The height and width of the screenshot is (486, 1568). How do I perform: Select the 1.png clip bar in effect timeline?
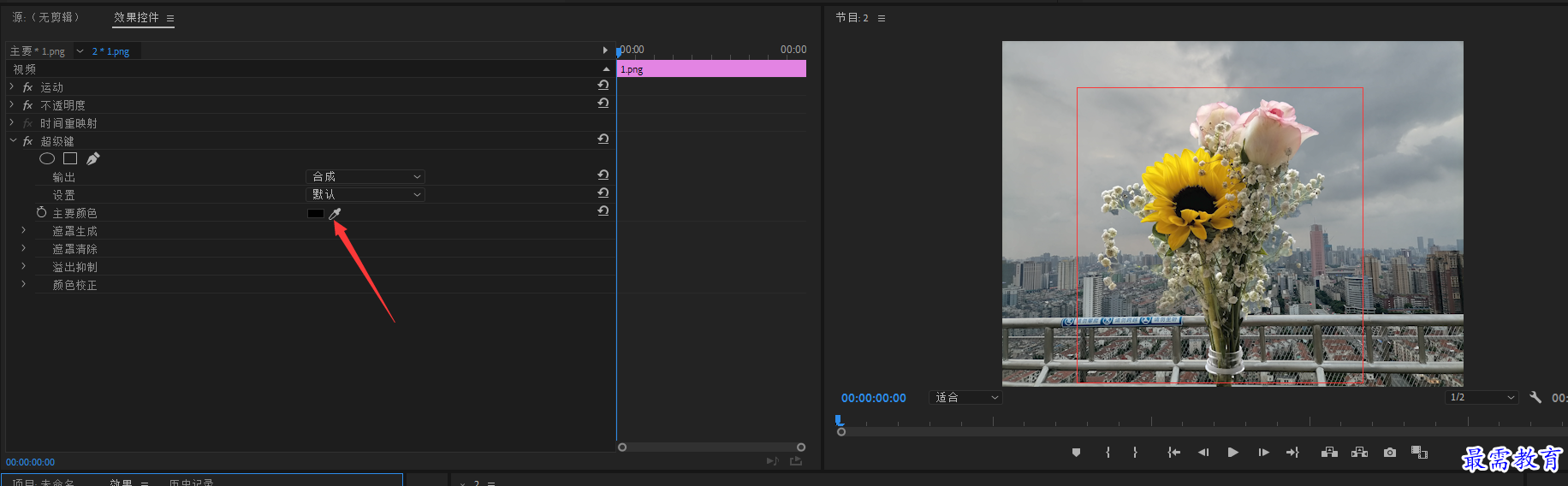point(712,69)
